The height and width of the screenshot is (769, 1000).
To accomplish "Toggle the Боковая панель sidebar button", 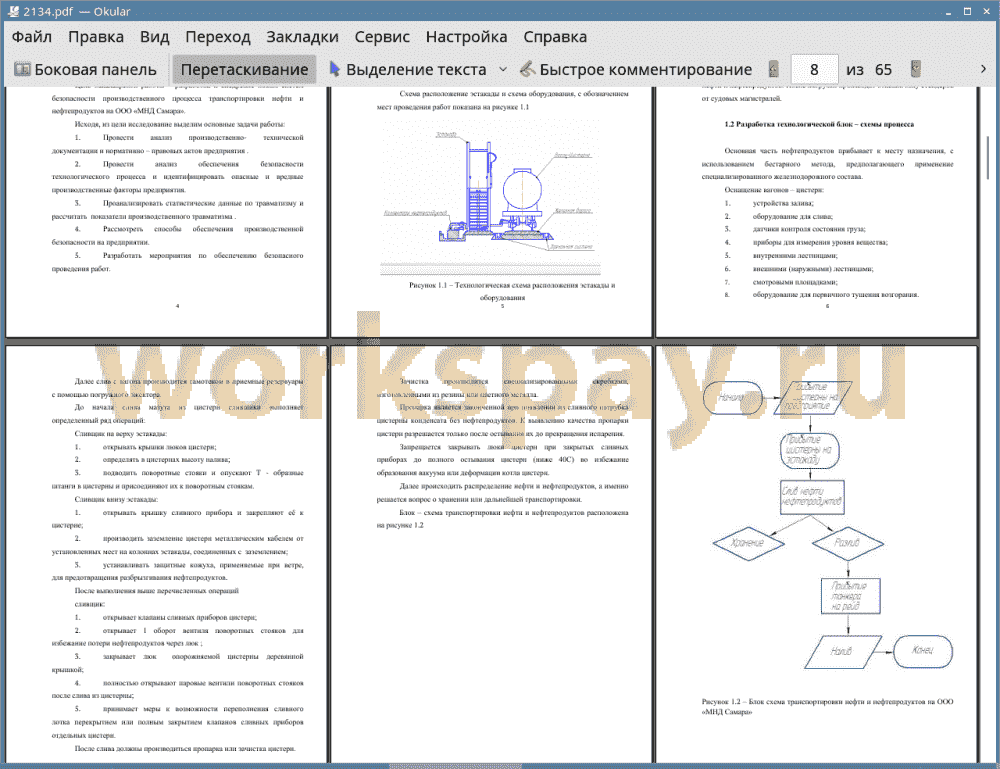I will coord(85,69).
